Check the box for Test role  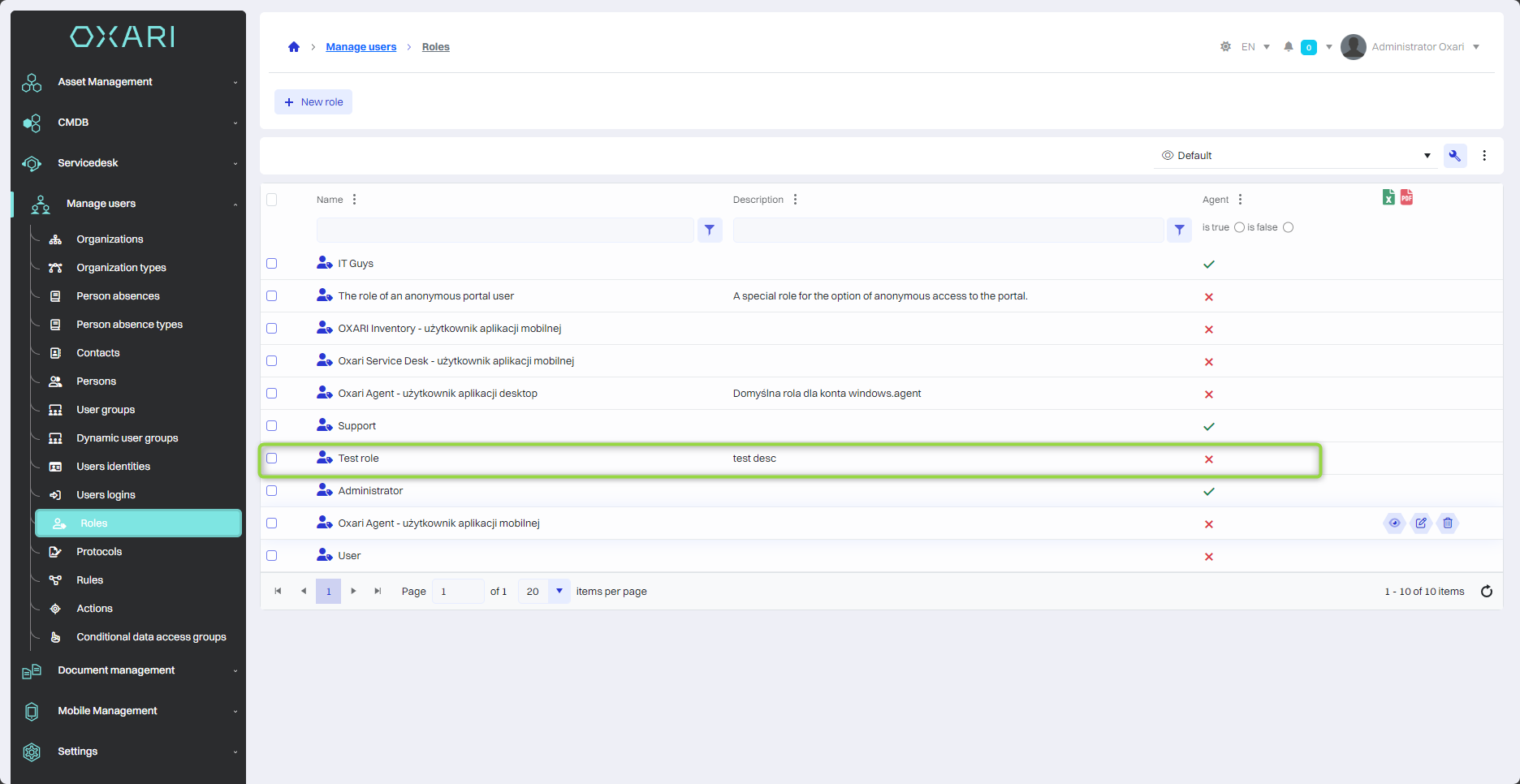[272, 459]
